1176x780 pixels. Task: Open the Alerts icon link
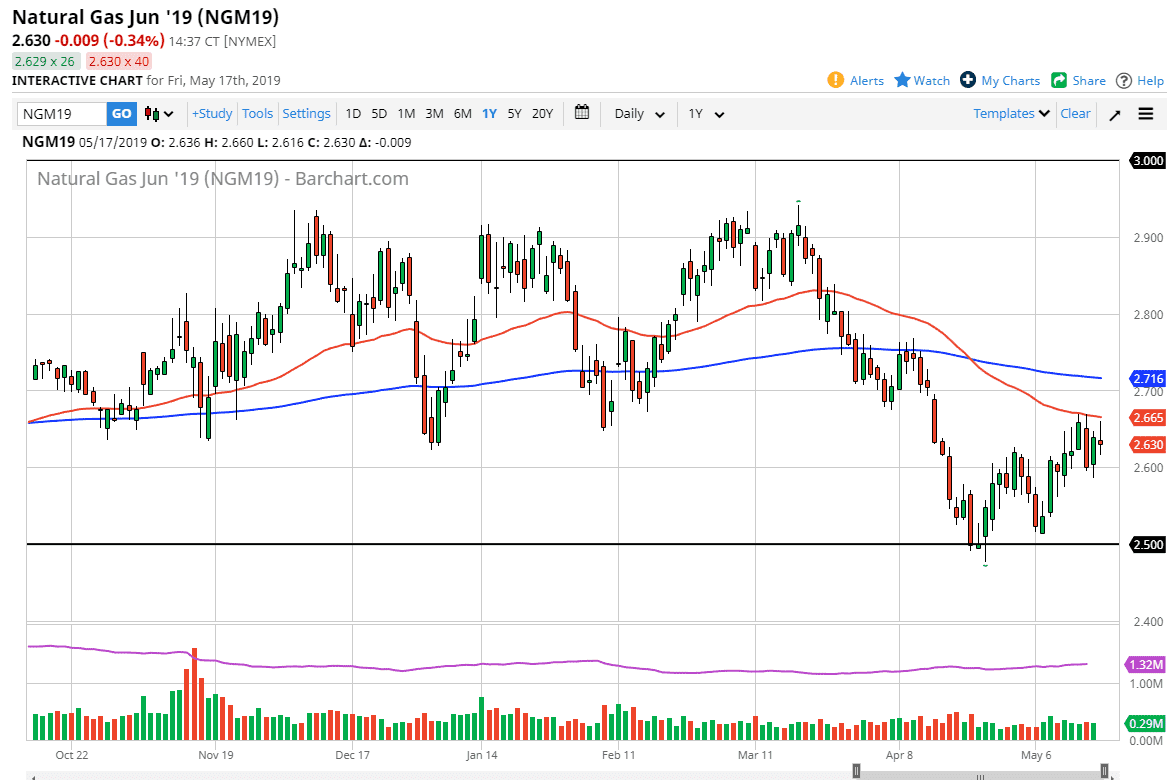836,80
